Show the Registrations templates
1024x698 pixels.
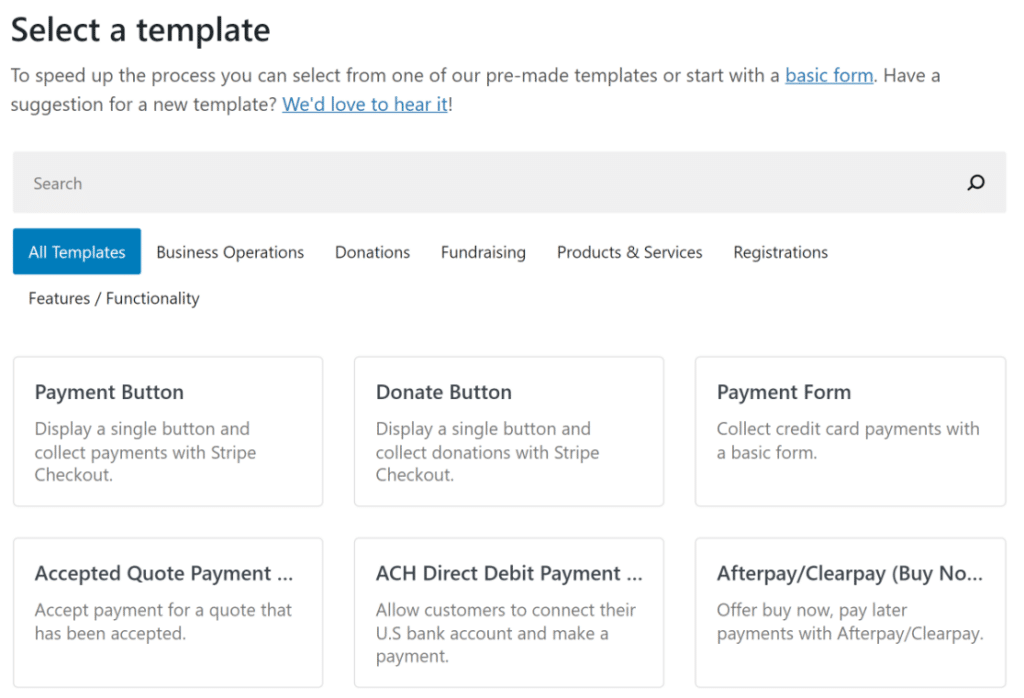click(x=780, y=252)
